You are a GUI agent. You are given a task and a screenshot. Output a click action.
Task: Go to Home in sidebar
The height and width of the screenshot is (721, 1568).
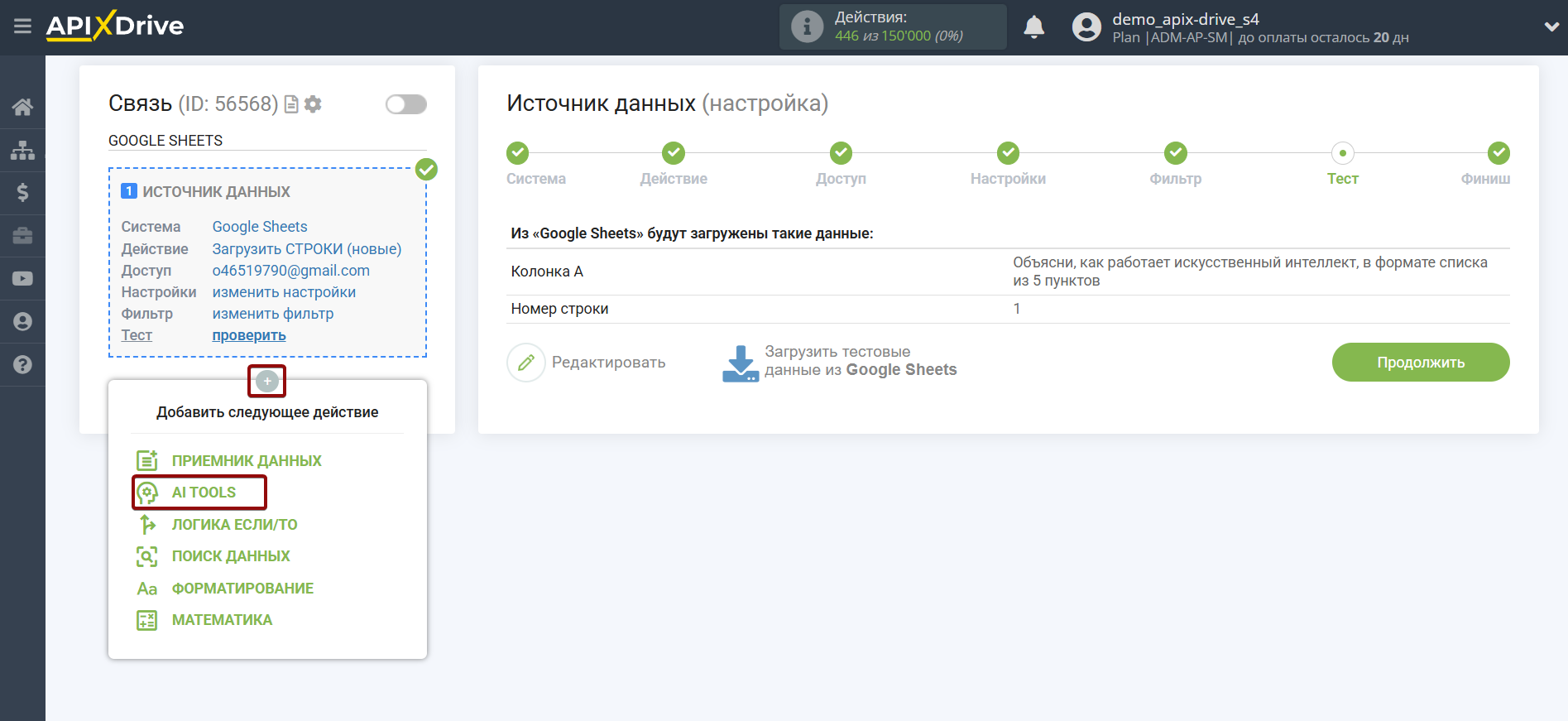[x=22, y=107]
